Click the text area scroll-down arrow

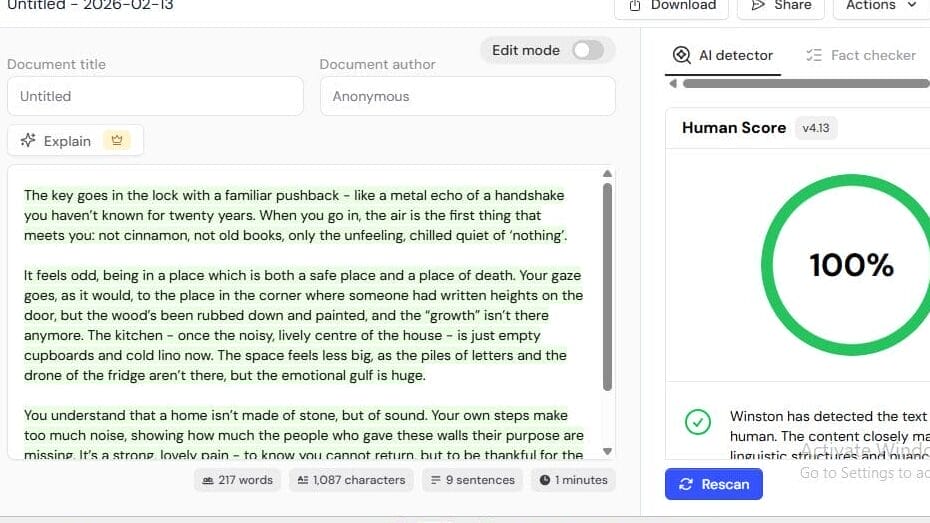pos(607,451)
